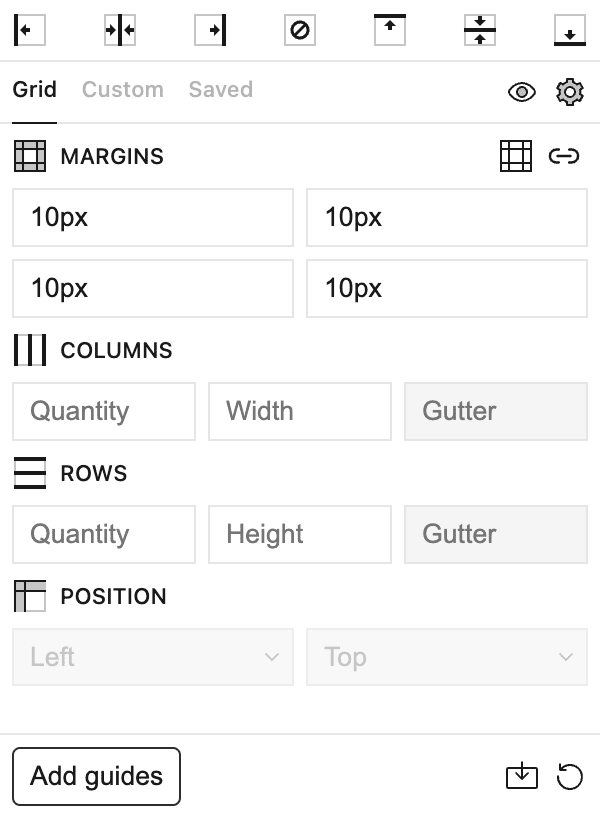Add guide to right edge
Image resolution: width=600 pixels, height=818 pixels.
pos(210,30)
